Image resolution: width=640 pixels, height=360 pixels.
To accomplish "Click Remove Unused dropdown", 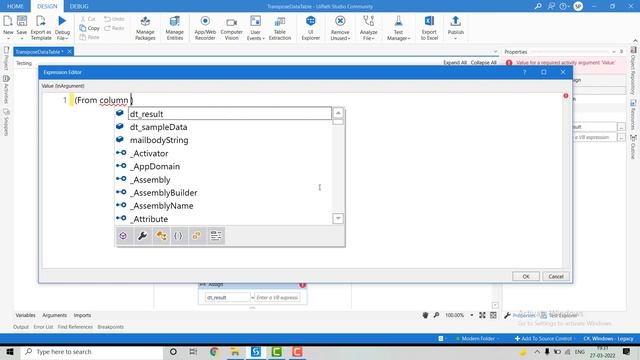I will [340, 28].
